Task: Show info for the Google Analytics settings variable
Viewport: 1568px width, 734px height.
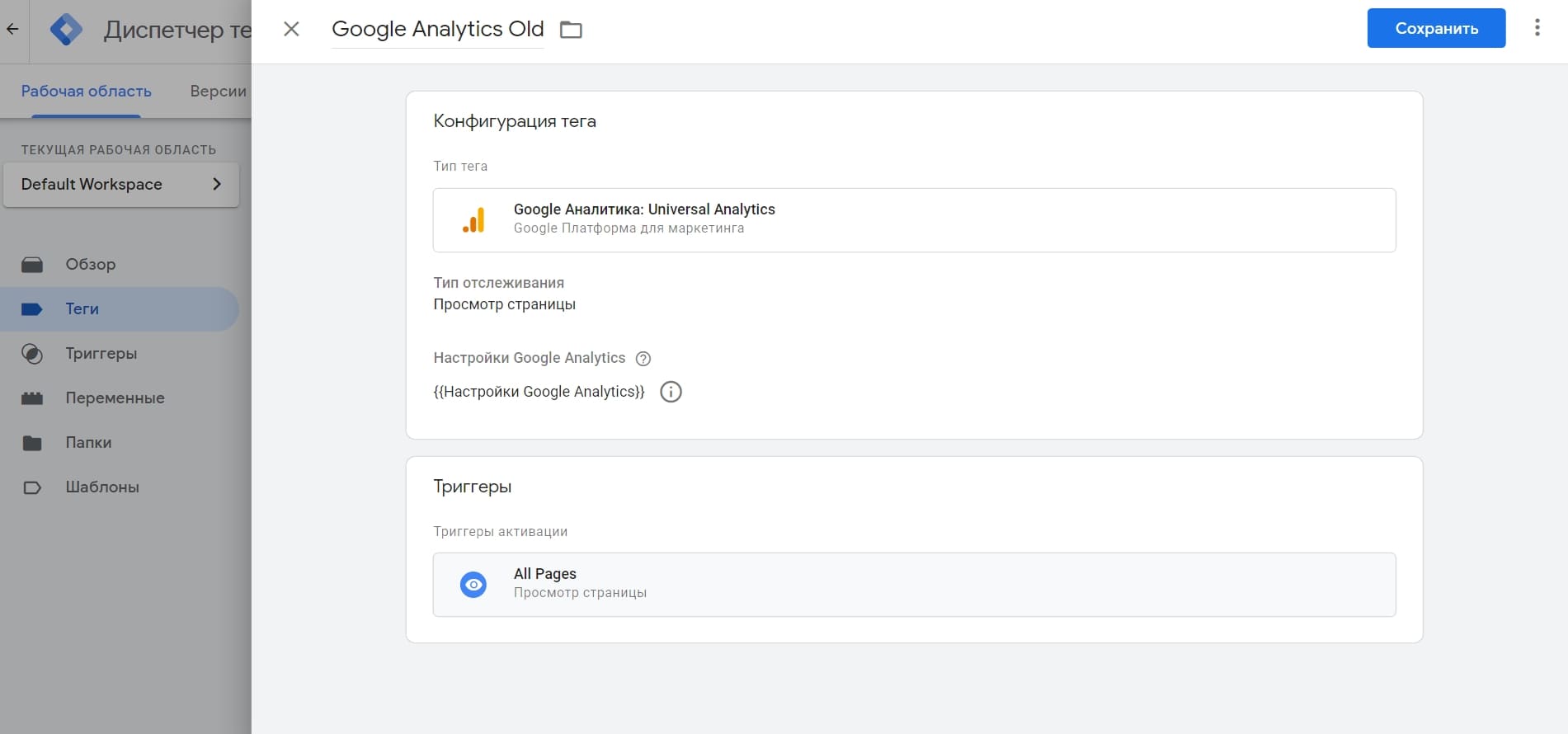Action: point(671,392)
